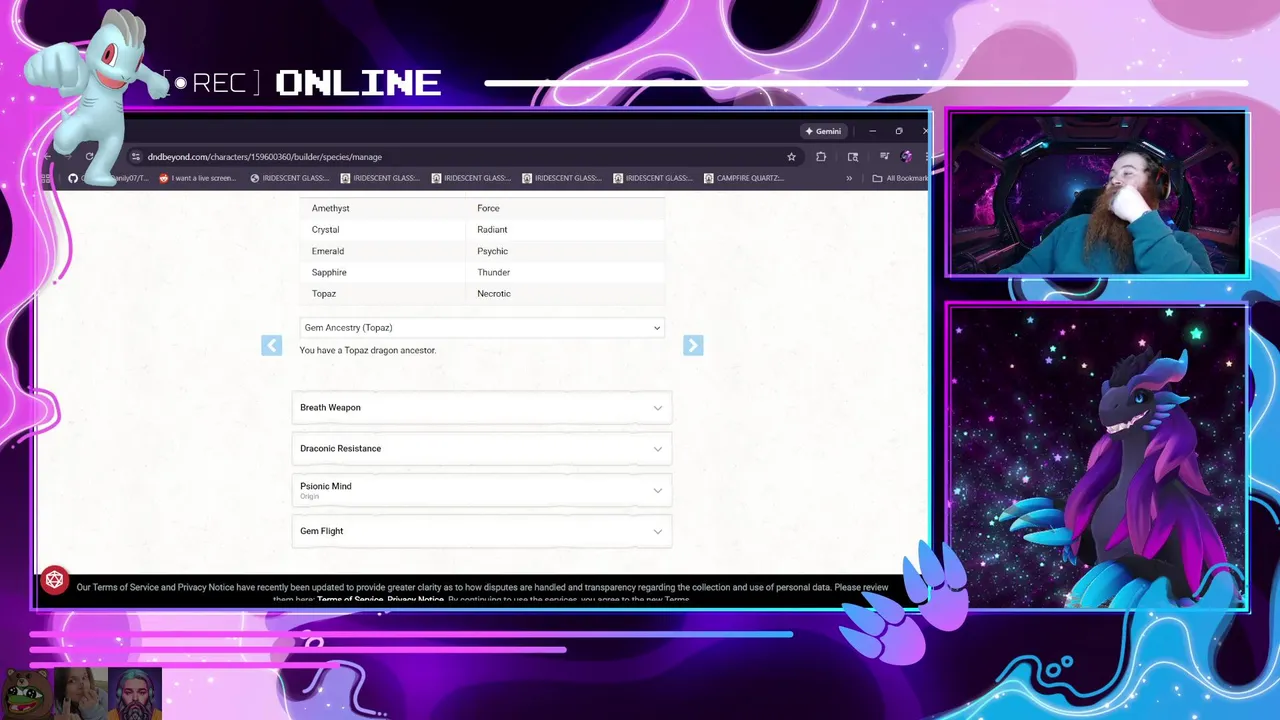The image size is (1280, 720).
Task: Click 'You have a Topaz dragon ancestor' text
Action: (x=368, y=350)
